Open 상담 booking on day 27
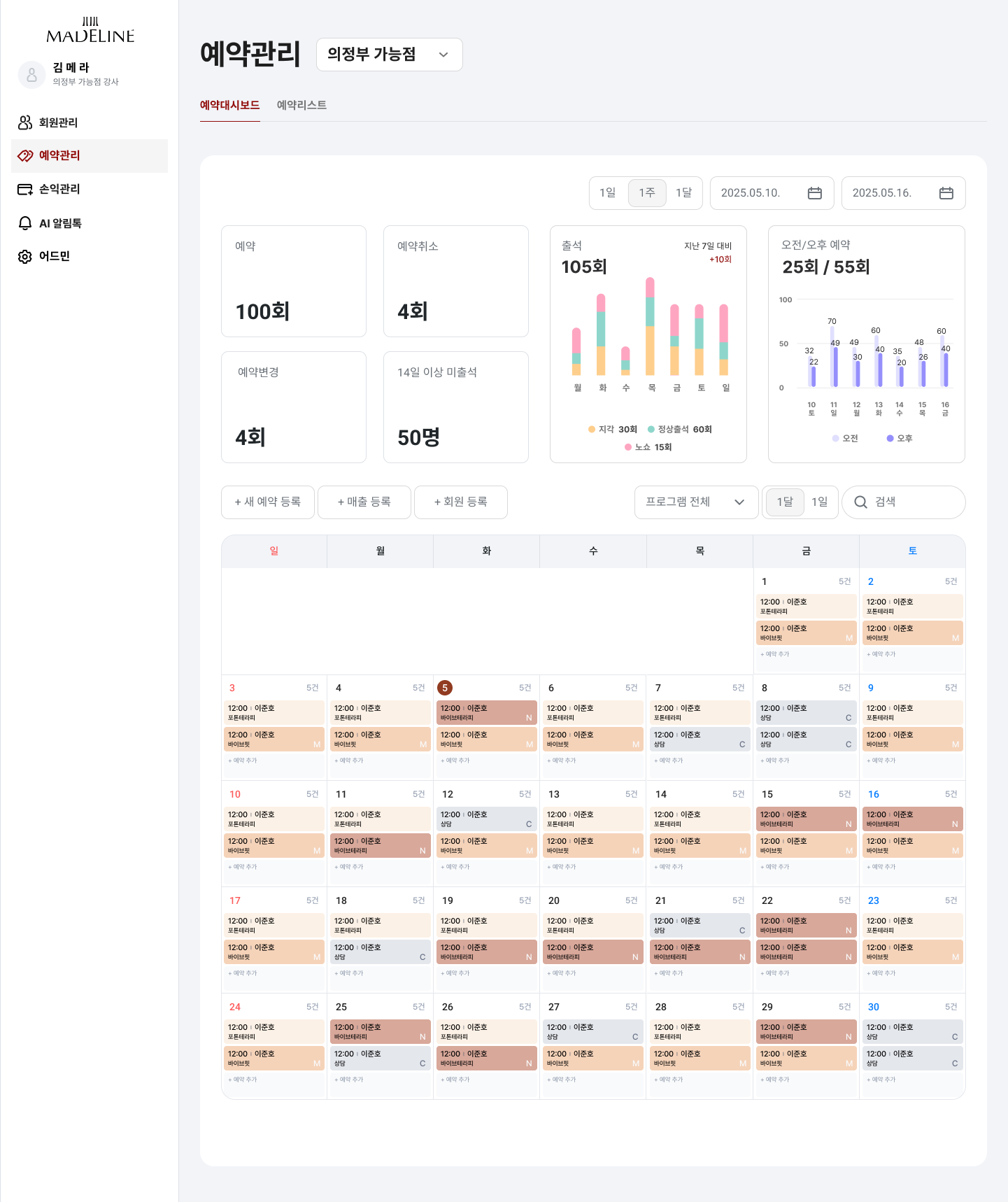 (593, 1032)
